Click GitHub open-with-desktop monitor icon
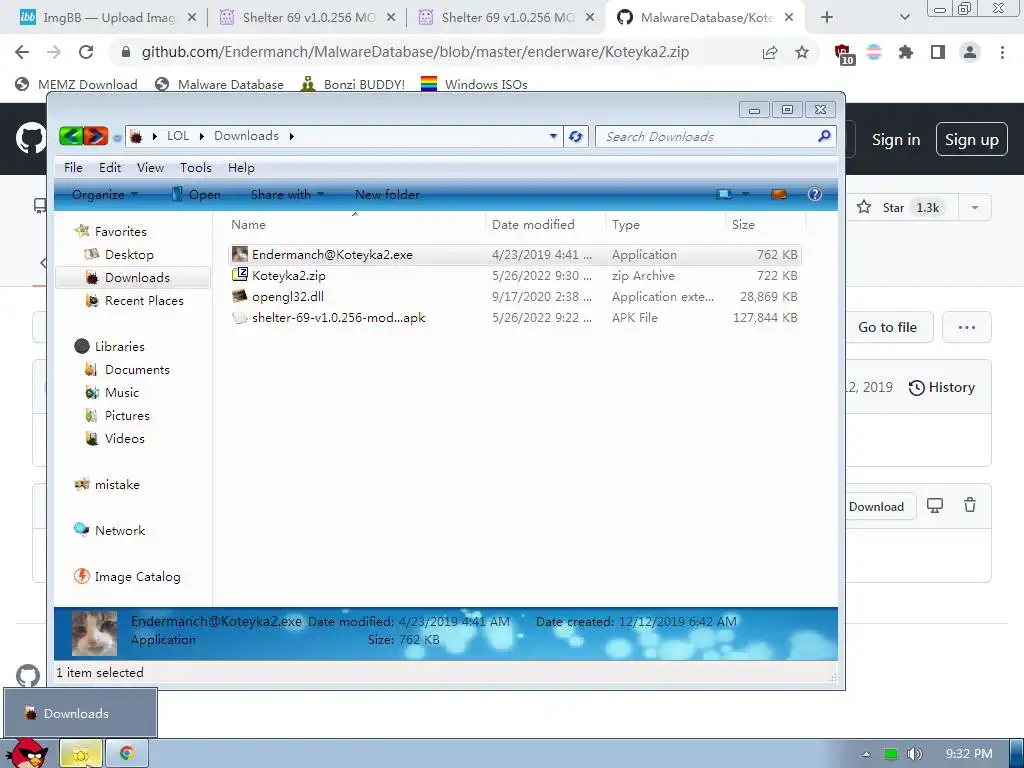Image resolution: width=1024 pixels, height=768 pixels. (935, 505)
